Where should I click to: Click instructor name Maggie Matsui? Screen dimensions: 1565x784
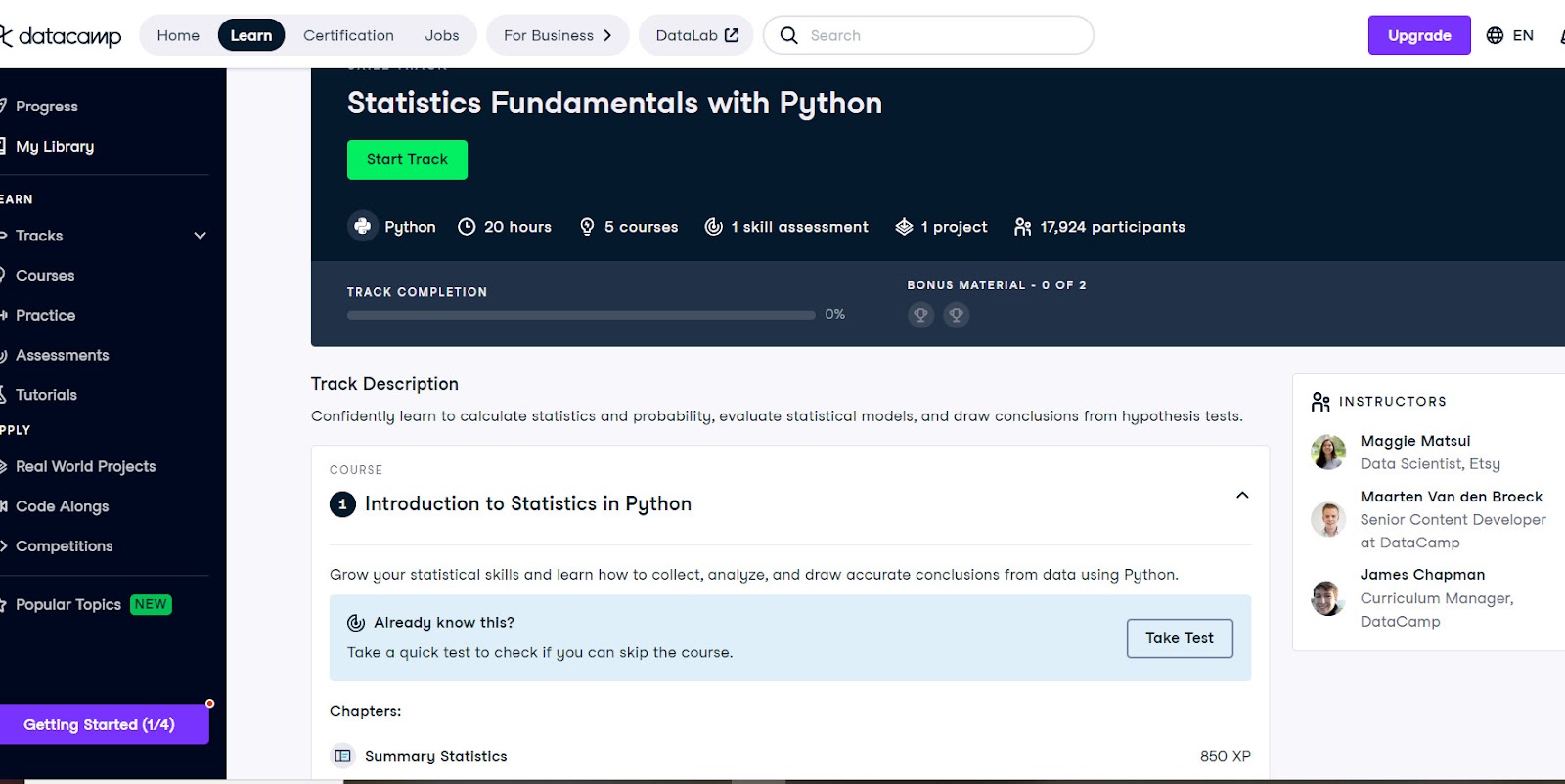pos(1415,441)
